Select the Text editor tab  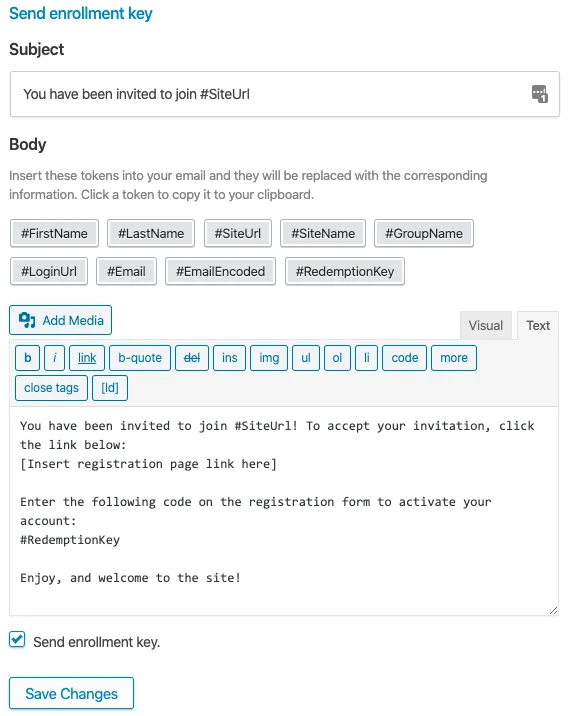click(538, 325)
